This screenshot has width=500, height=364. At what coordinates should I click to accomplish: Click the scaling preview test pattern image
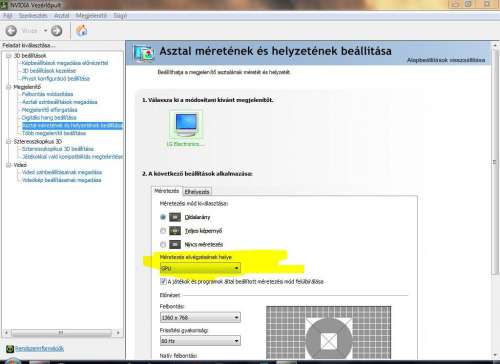[329, 332]
